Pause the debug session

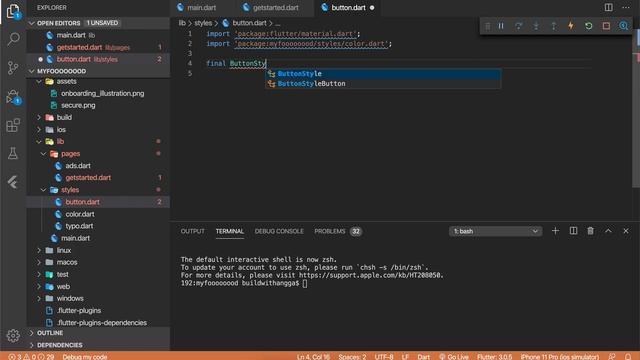click(501, 26)
